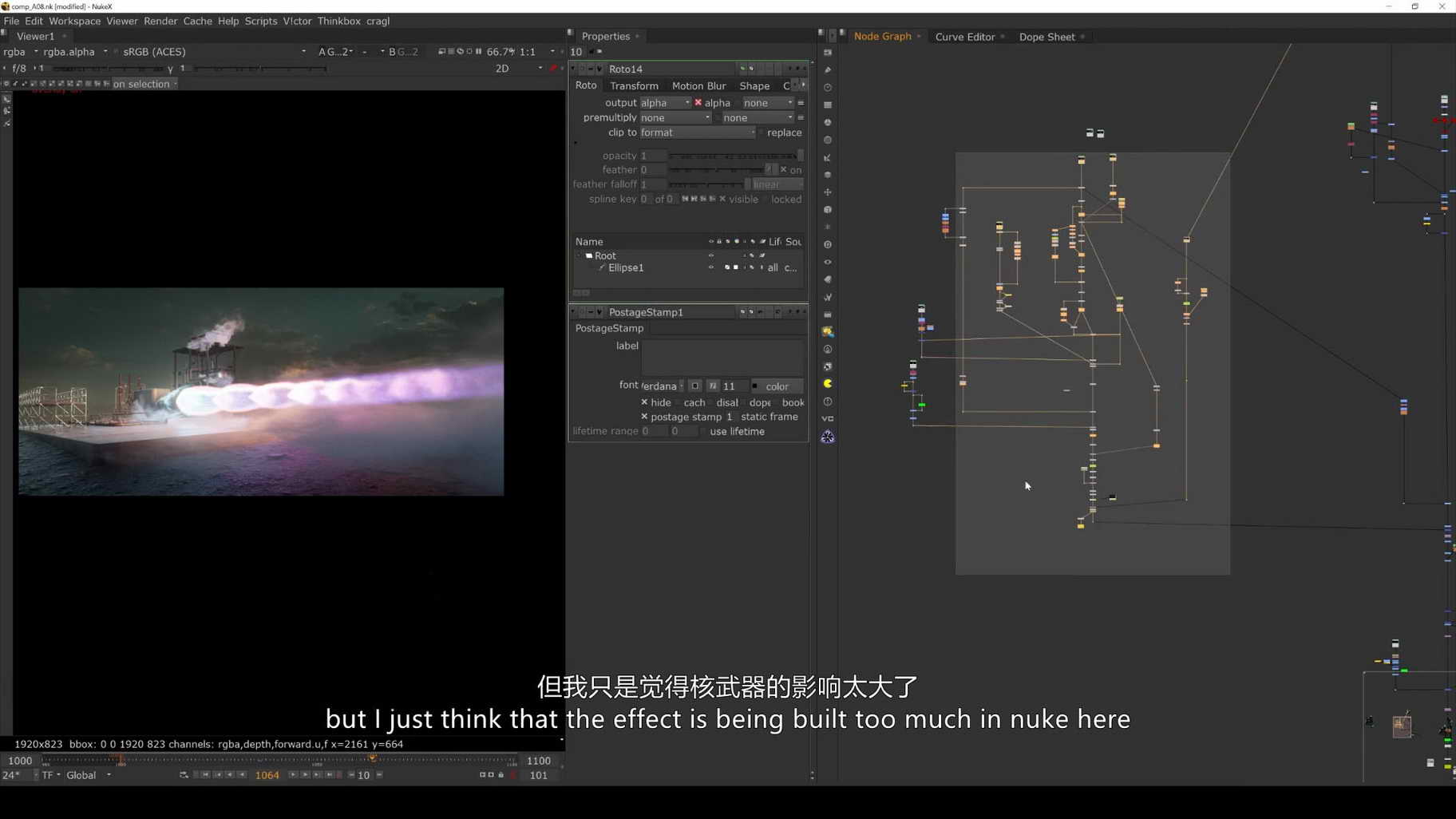Switch to the Curve Editor tab
This screenshot has height=819, width=1456.
point(964,37)
